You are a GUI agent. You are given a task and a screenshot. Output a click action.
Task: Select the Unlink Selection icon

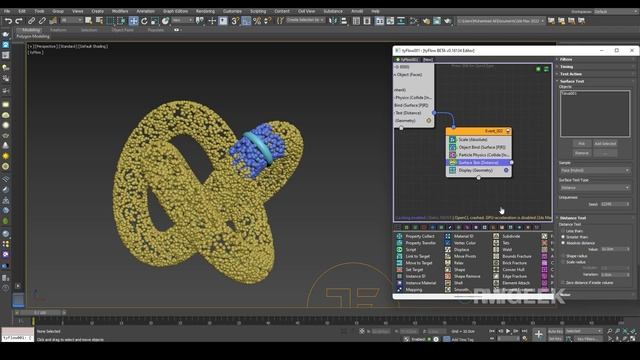(42, 21)
